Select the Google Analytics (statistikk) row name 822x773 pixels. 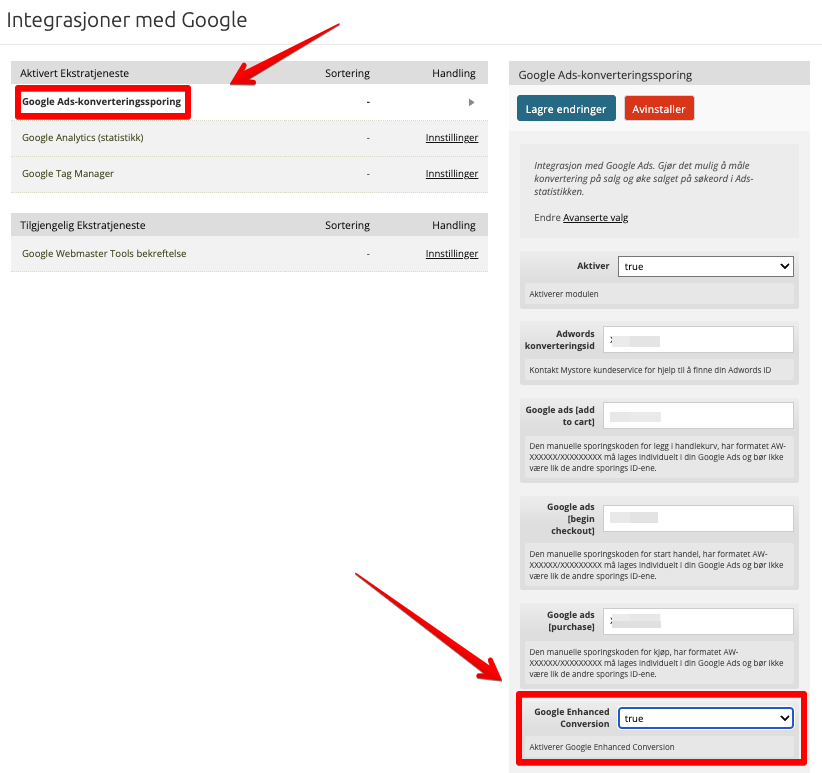(x=82, y=137)
